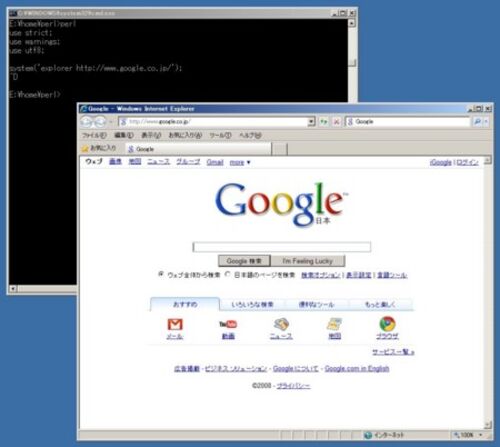The width and height of the screenshot is (500, 447).
Task: Select the various searches tab
Action: [x=252, y=304]
